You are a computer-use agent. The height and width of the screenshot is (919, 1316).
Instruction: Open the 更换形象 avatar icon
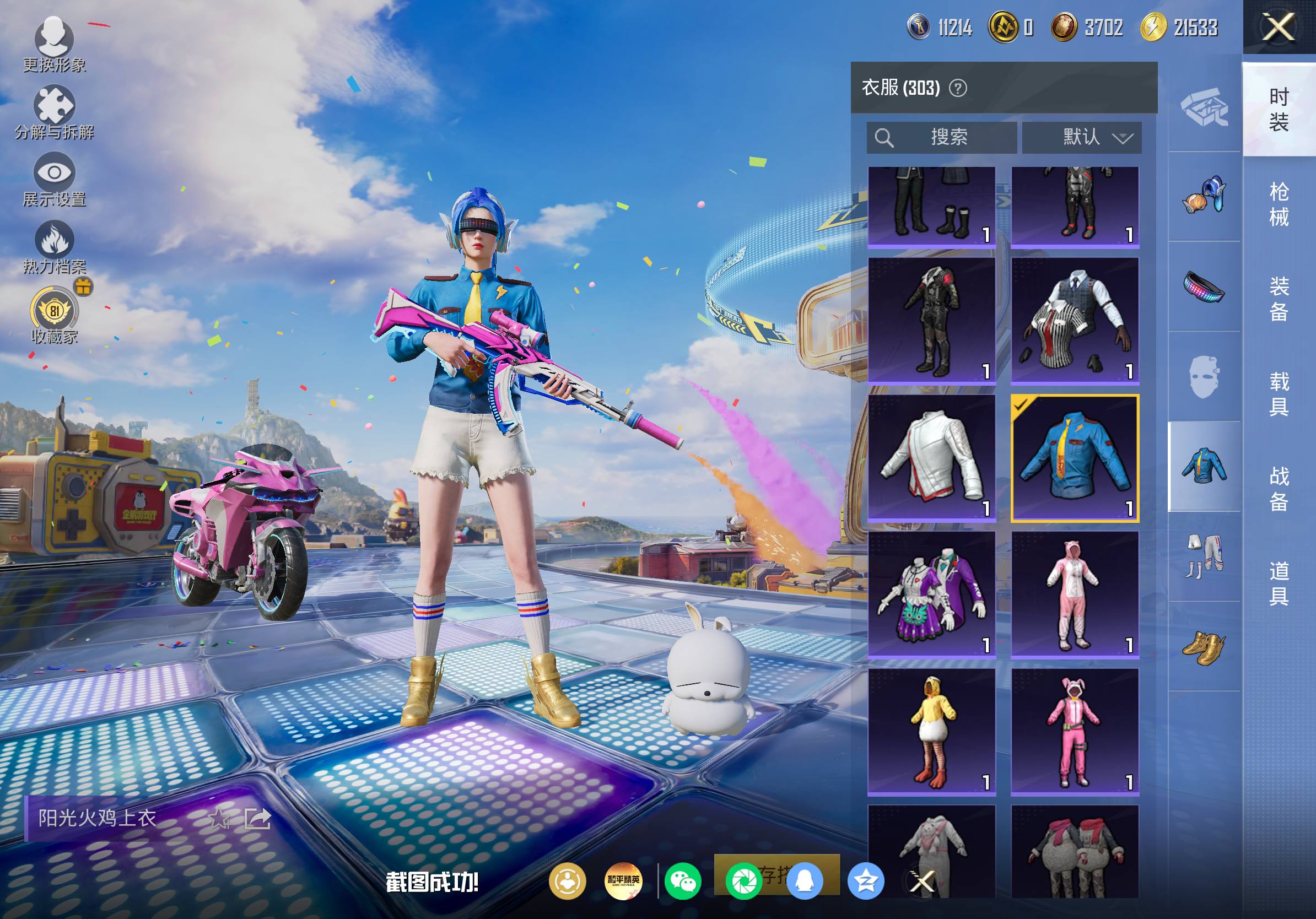tap(54, 37)
